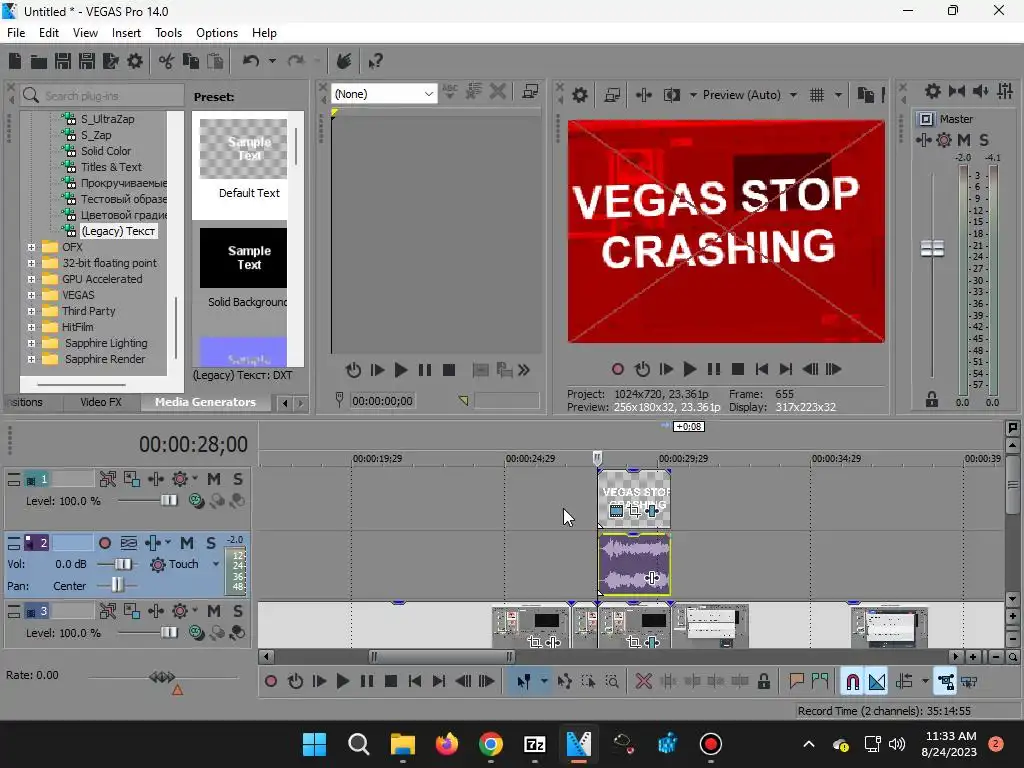Switch to the Media Generators tab
The height and width of the screenshot is (768, 1024).
205,402
